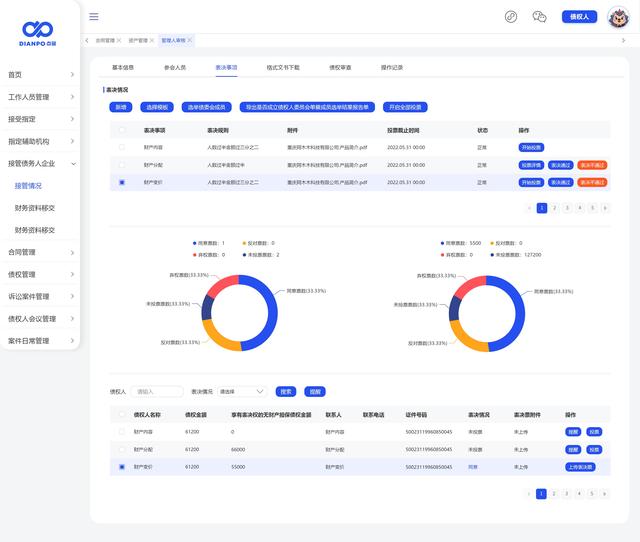640x542 pixels.
Task: Switch to 操作记录 tab
Action: tap(392, 67)
